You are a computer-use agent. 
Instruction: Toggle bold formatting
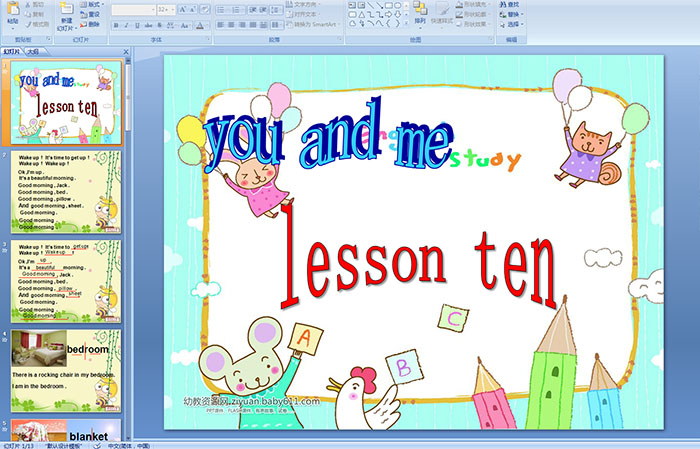[x=116, y=25]
